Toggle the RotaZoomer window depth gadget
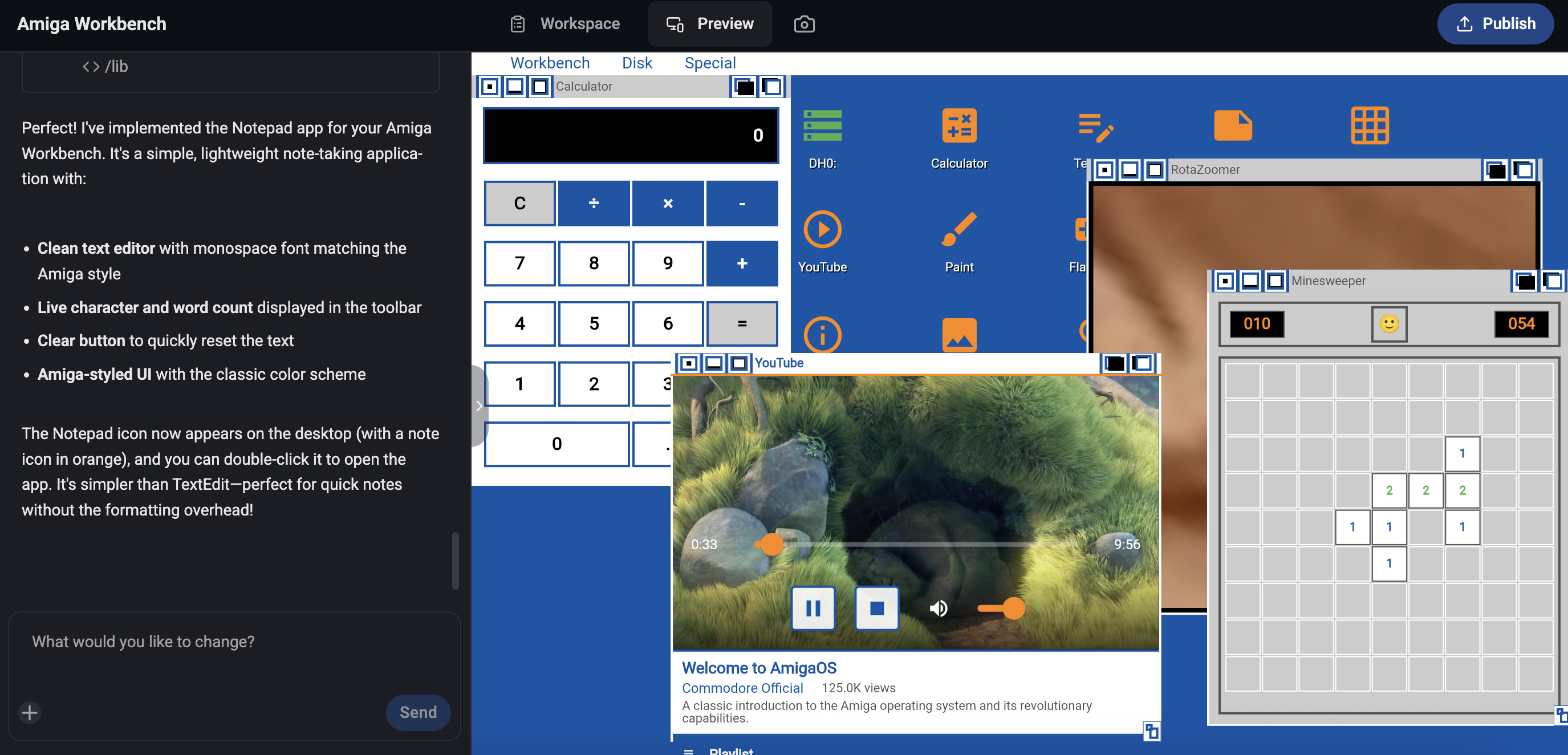This screenshot has height=755, width=1568. (x=1524, y=171)
